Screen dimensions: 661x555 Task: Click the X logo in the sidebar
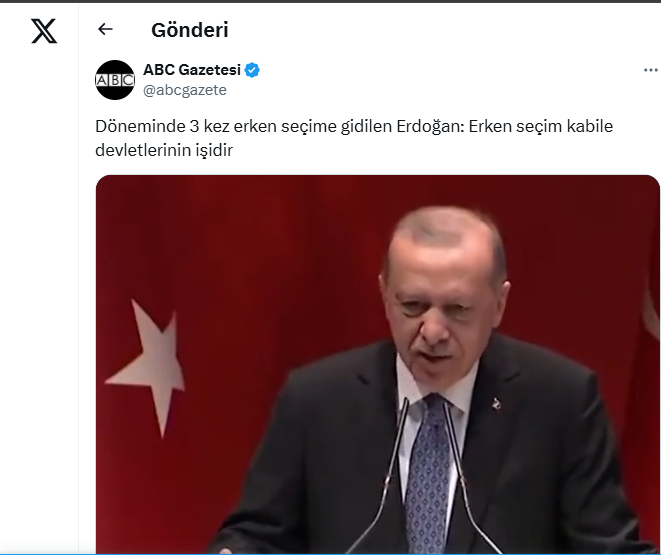44,31
